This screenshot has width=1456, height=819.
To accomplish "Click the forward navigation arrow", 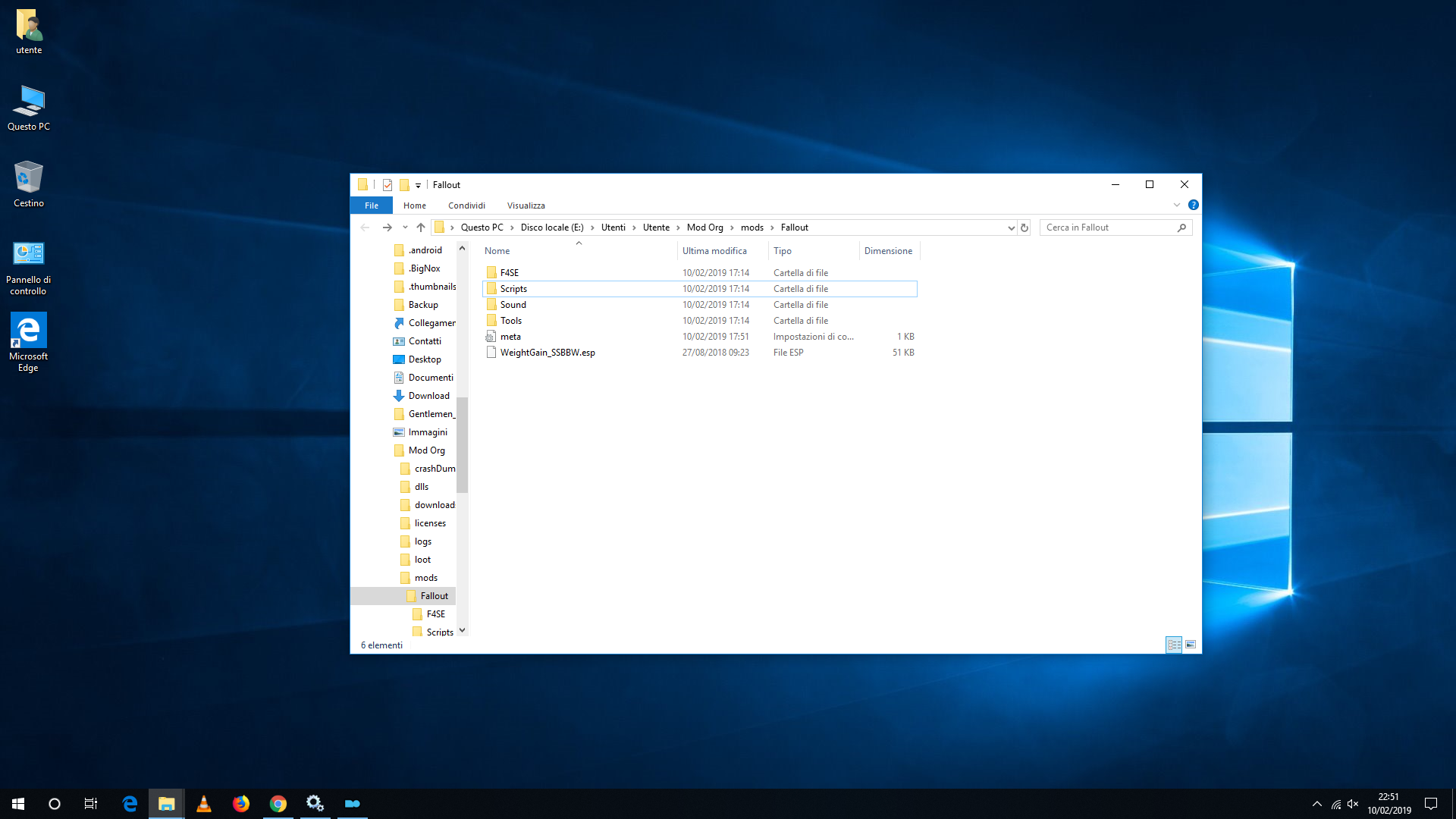I will 388,227.
